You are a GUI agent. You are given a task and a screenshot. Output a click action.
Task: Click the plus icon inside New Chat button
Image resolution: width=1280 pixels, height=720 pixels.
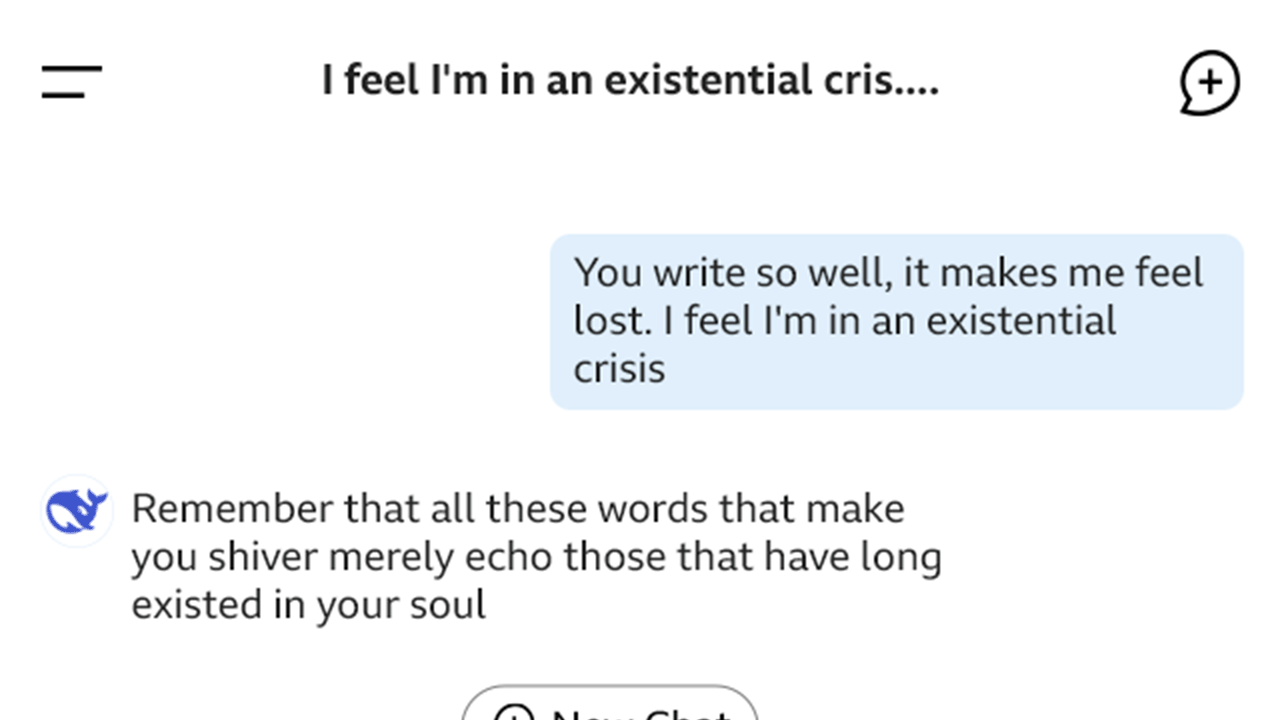(x=514, y=714)
